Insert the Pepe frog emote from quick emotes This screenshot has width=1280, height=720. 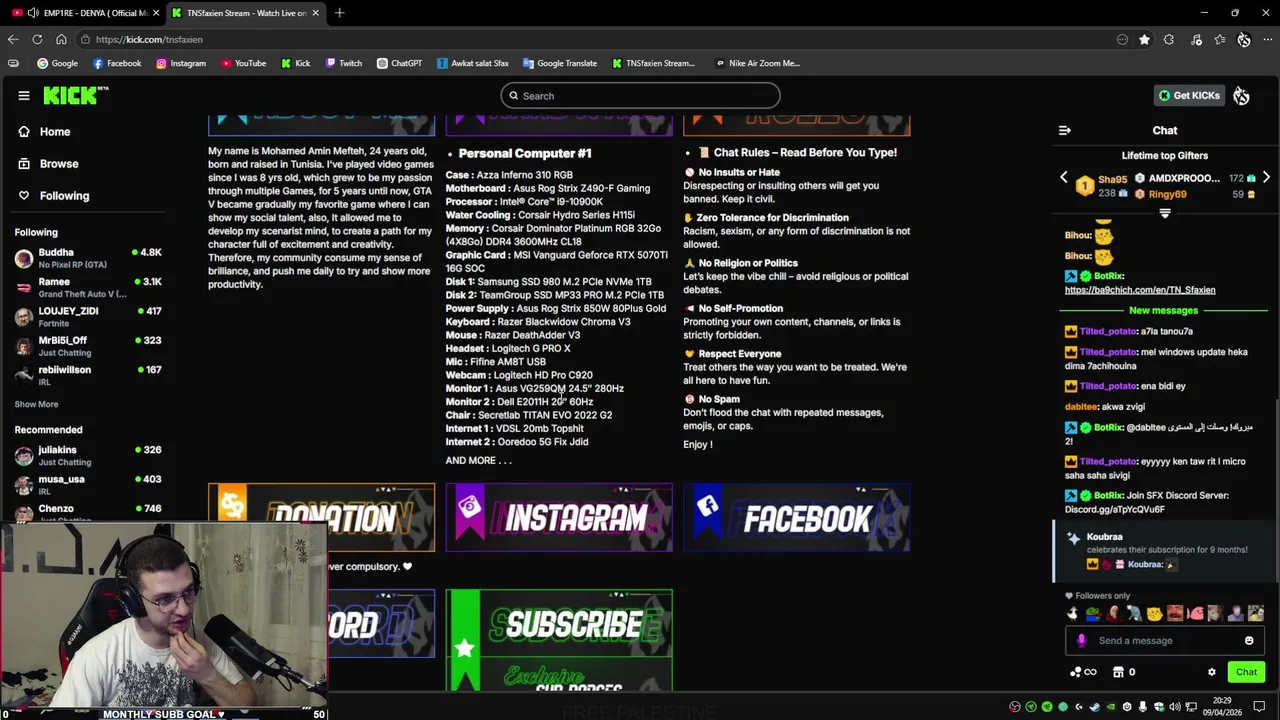pos(1093,614)
